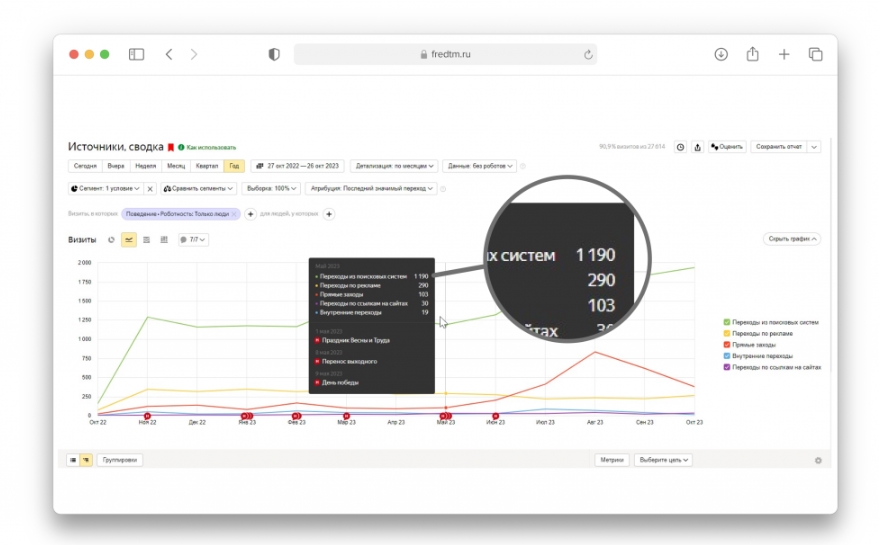Reload the fredtm.ru page
This screenshot has width=879, height=545.
click(x=588, y=54)
